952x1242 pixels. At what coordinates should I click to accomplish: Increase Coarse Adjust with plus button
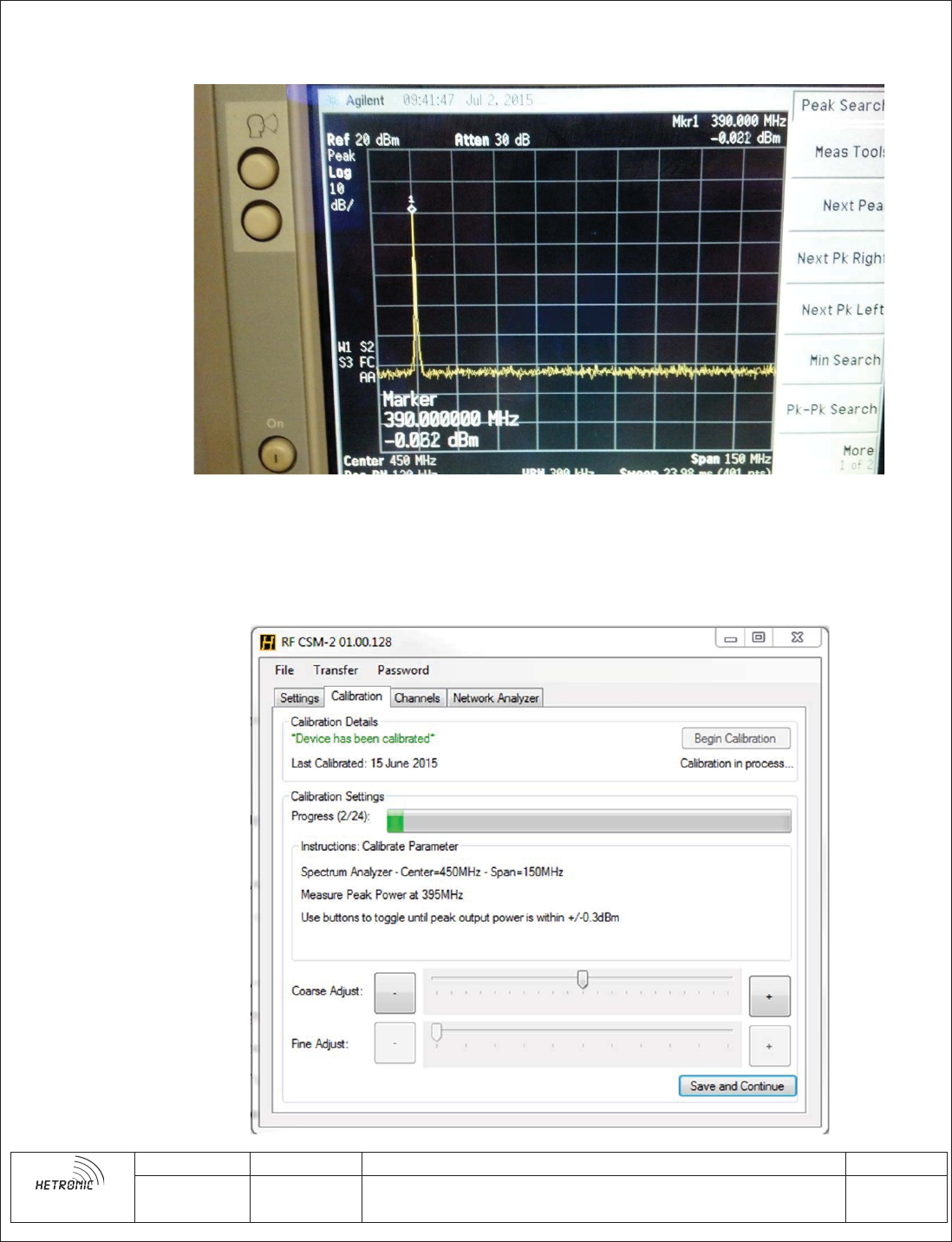tap(769, 996)
